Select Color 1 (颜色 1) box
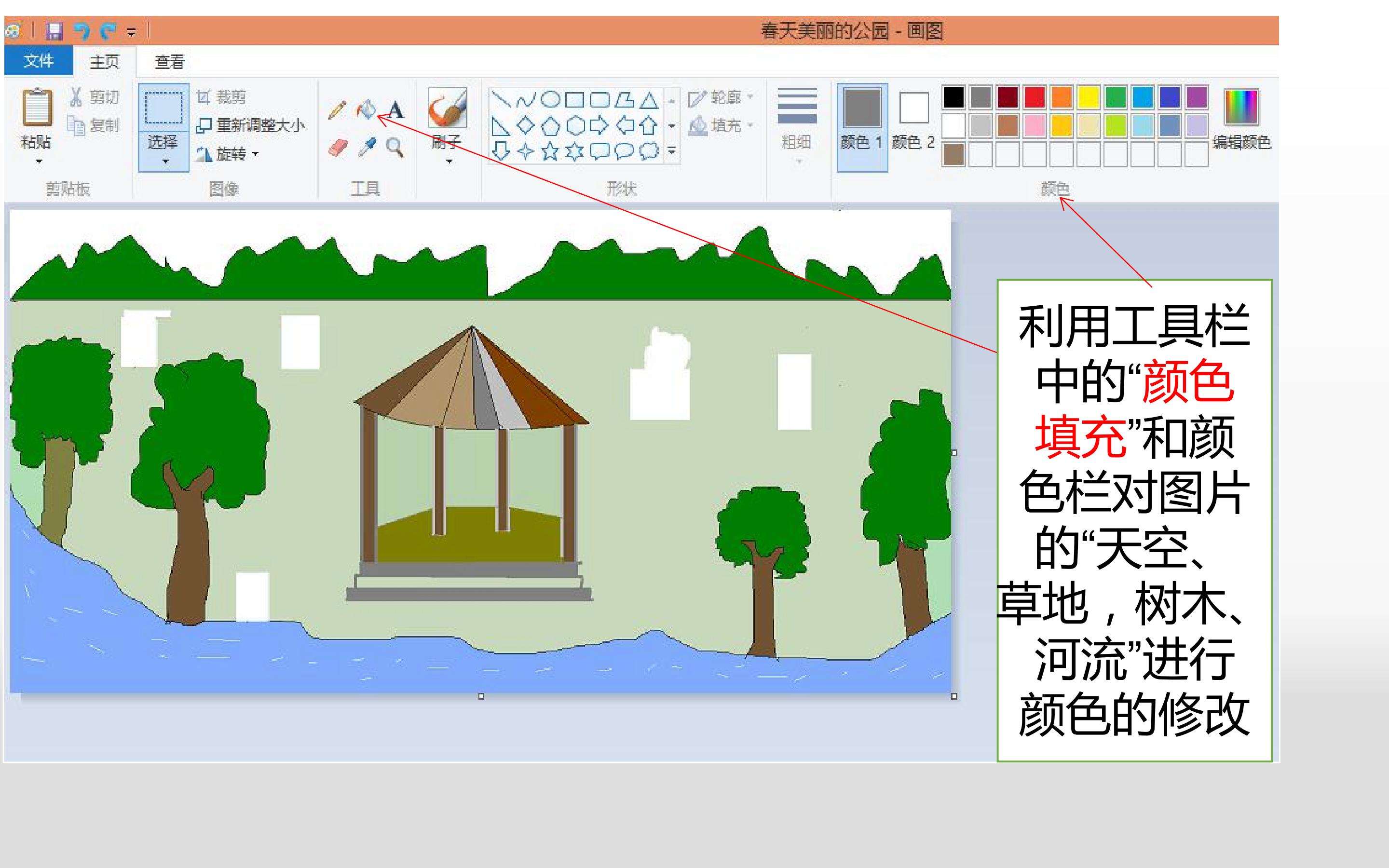Image resolution: width=1389 pixels, height=868 pixels. click(862, 127)
